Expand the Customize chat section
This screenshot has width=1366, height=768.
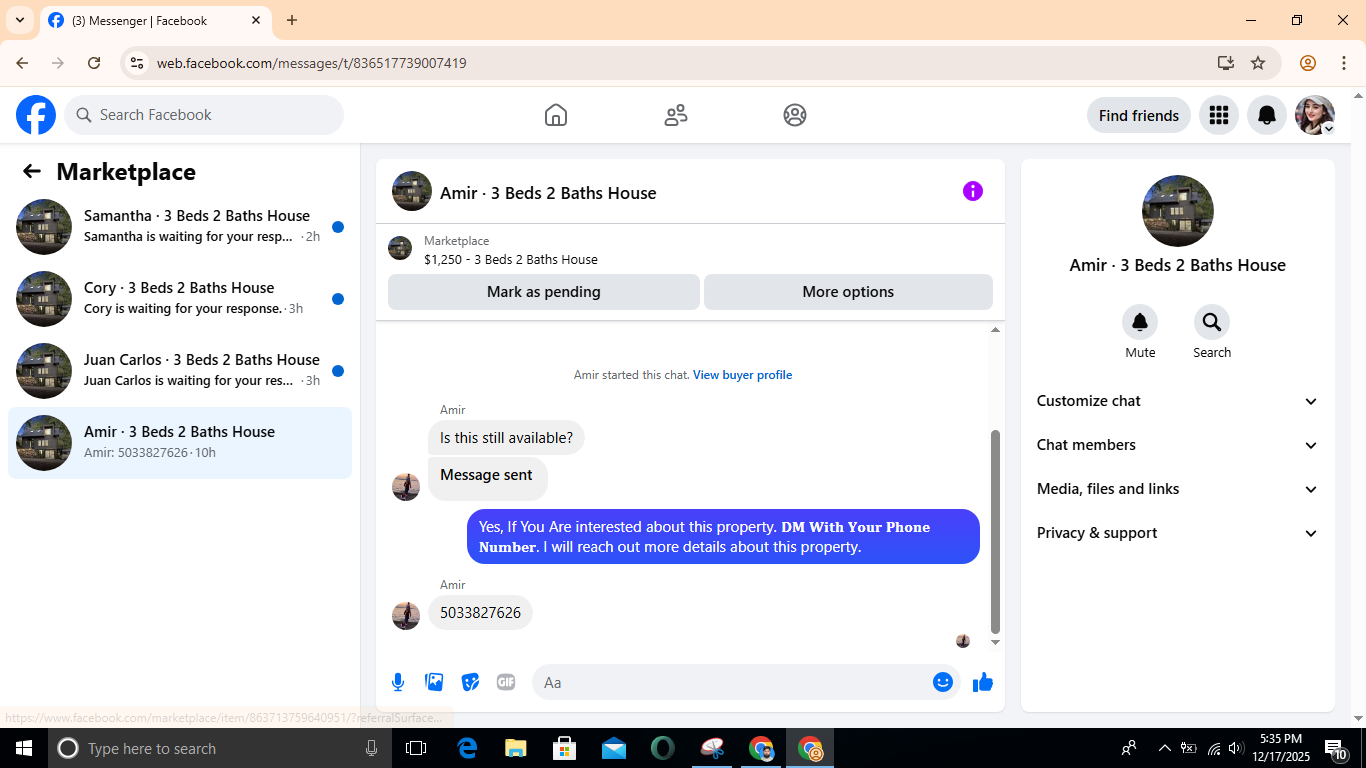[1178, 401]
